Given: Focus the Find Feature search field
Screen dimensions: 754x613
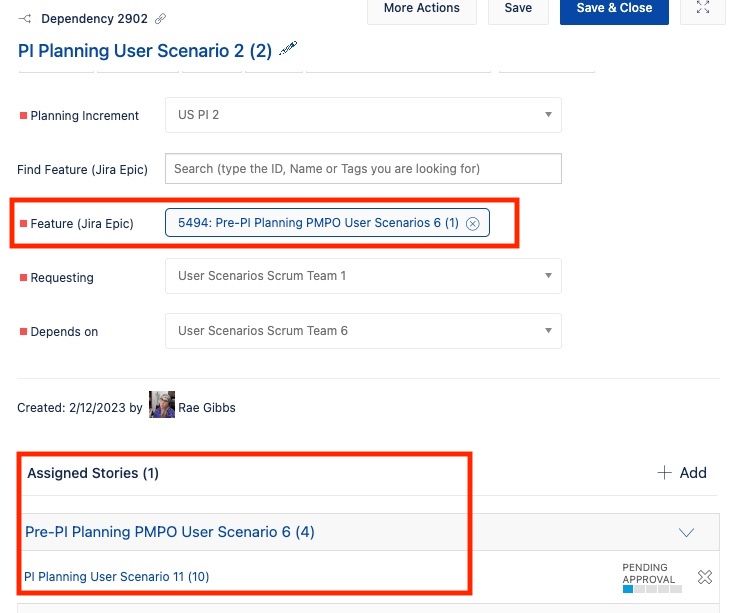Looking at the screenshot, I should 363,169.
